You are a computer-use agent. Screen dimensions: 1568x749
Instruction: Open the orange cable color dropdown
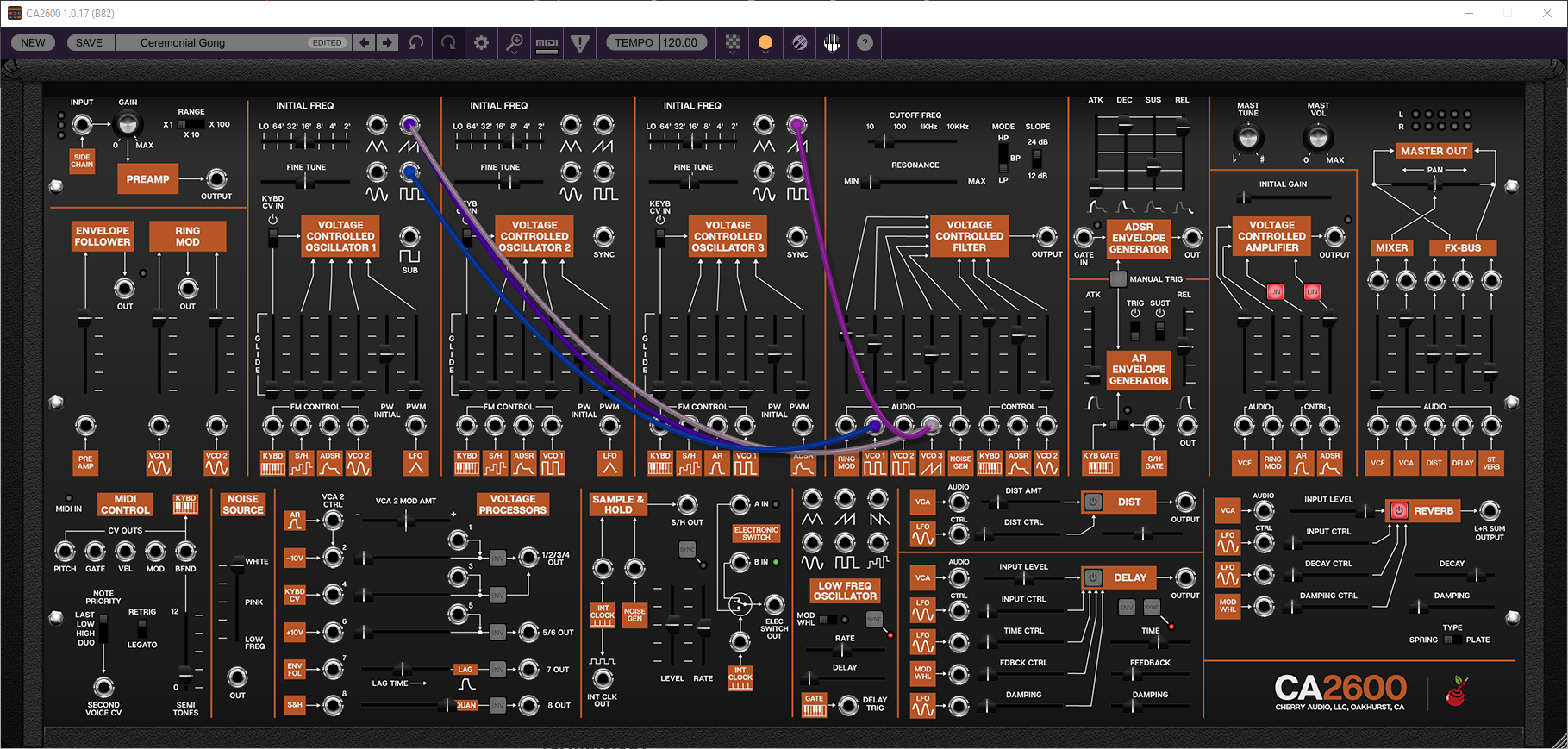[765, 43]
